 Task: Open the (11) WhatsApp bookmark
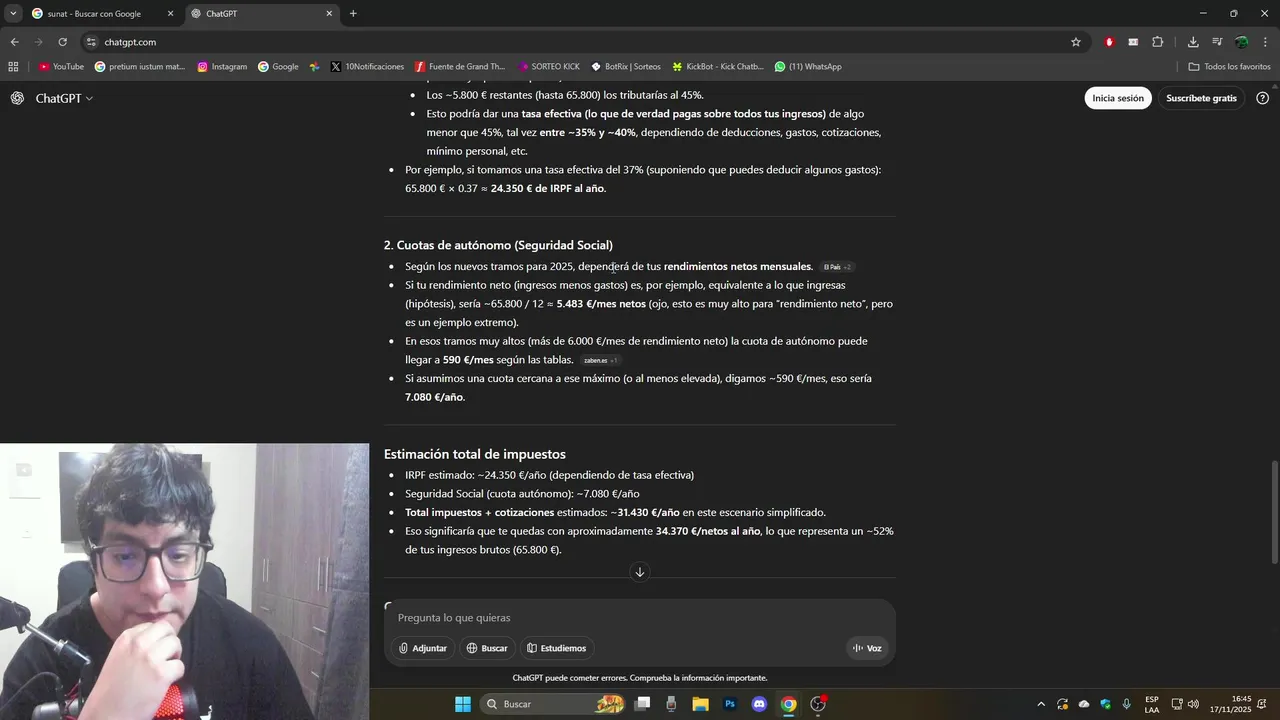(x=808, y=67)
